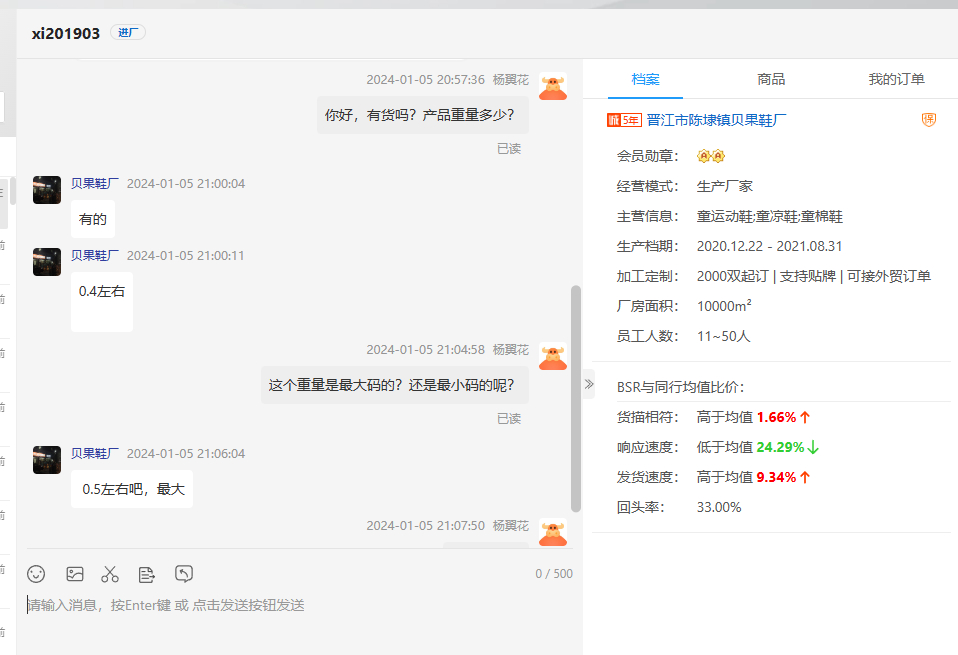Open the quick phrases document icon
Image resolution: width=958 pixels, height=655 pixels.
[147, 574]
